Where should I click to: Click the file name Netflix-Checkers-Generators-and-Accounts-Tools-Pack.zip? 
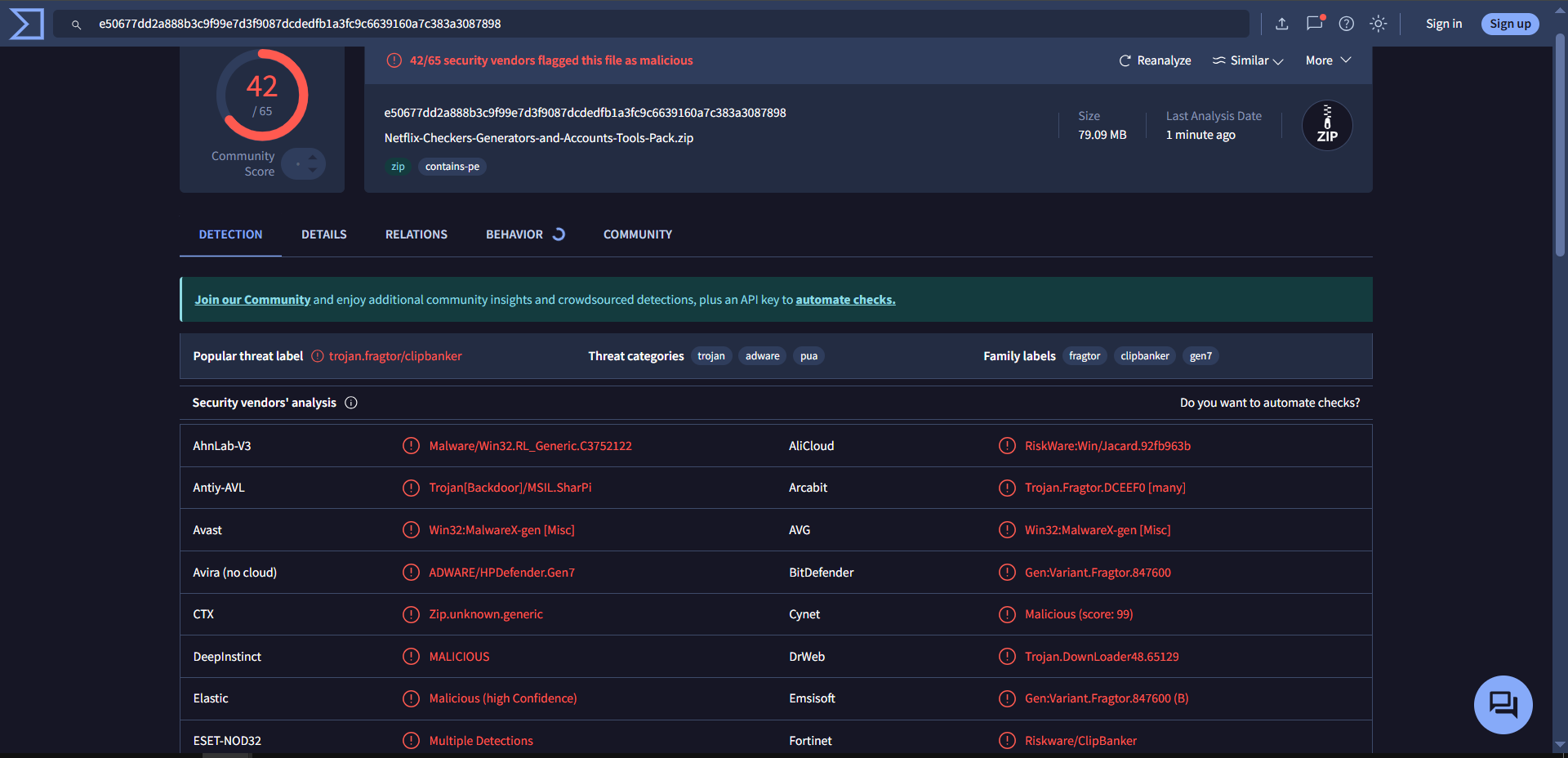(539, 138)
